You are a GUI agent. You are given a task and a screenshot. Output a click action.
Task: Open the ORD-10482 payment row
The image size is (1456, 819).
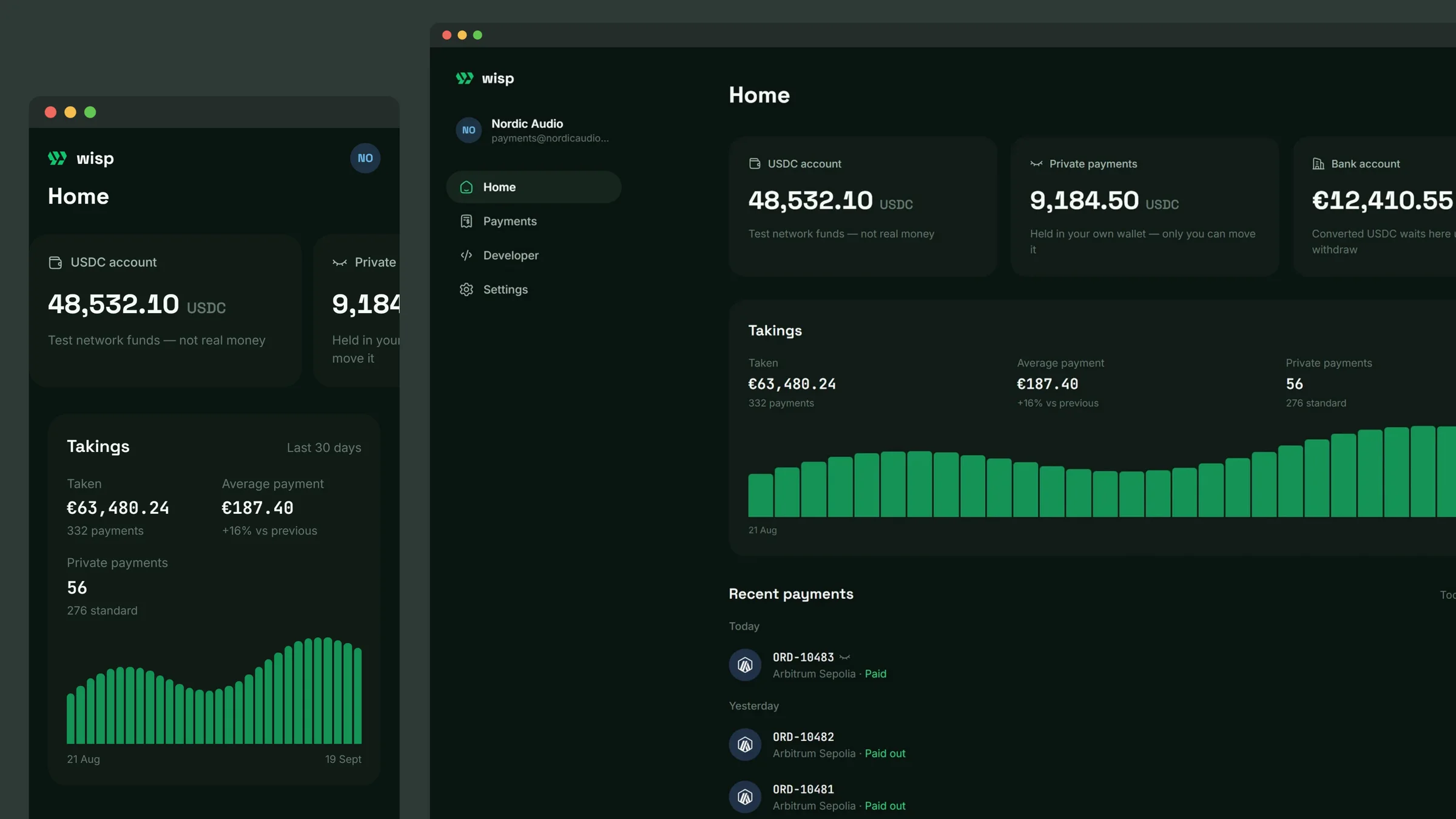point(1092,744)
